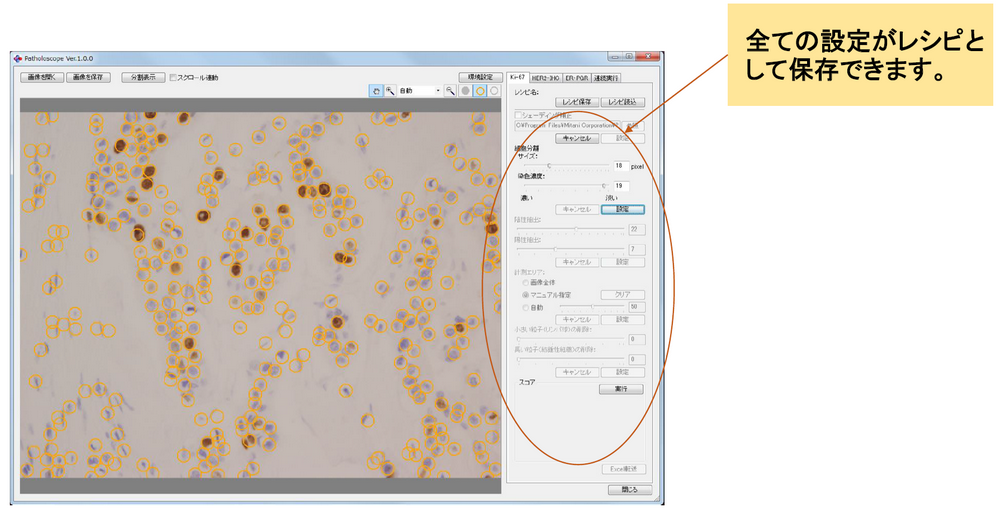Click キャンセル below the 染色濃度 slider
Image resolution: width=1004 pixels, height=512 pixels.
pyautogui.click(x=577, y=209)
